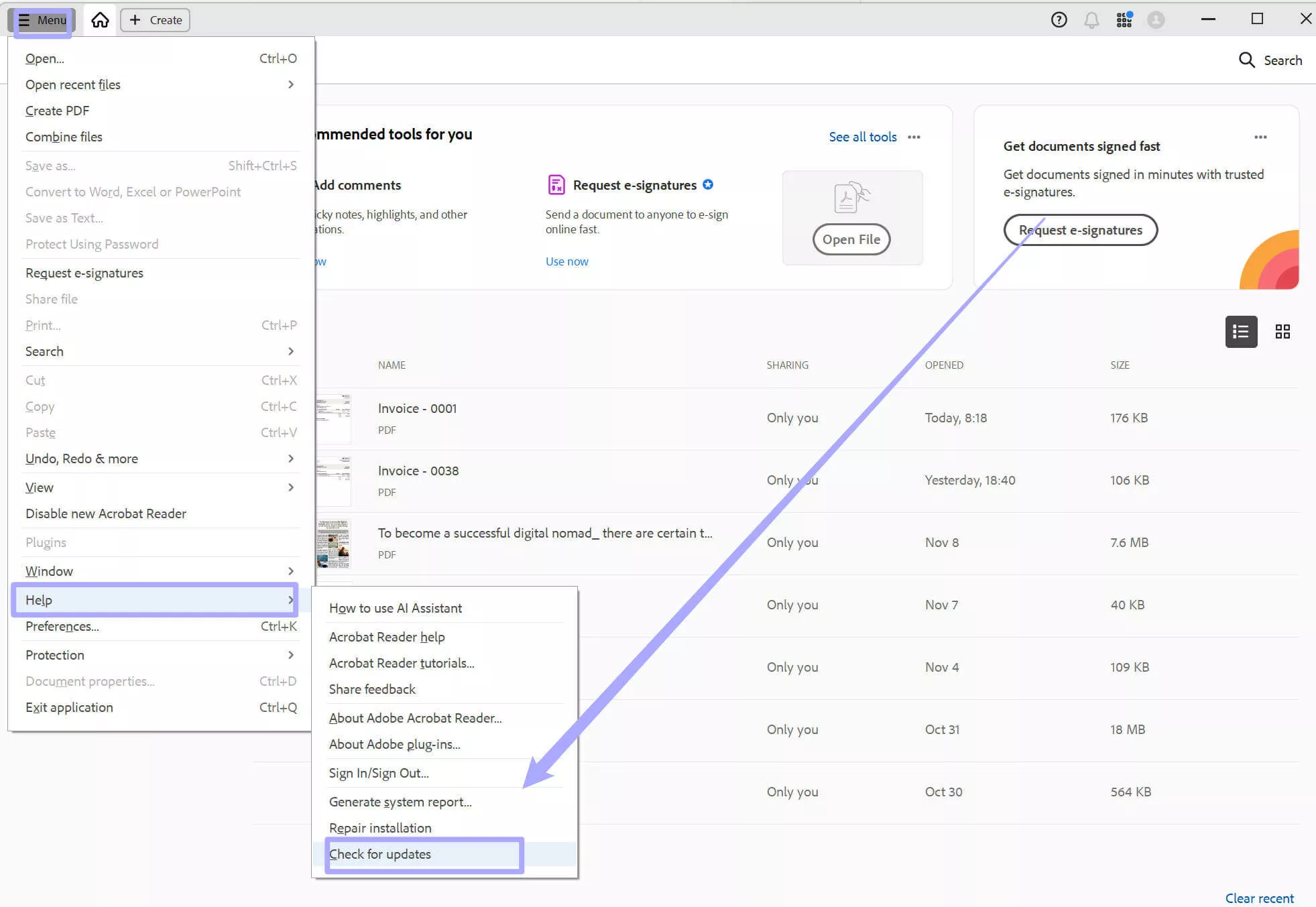The width and height of the screenshot is (1316, 907).
Task: Open the notifications bell icon
Action: (1091, 20)
